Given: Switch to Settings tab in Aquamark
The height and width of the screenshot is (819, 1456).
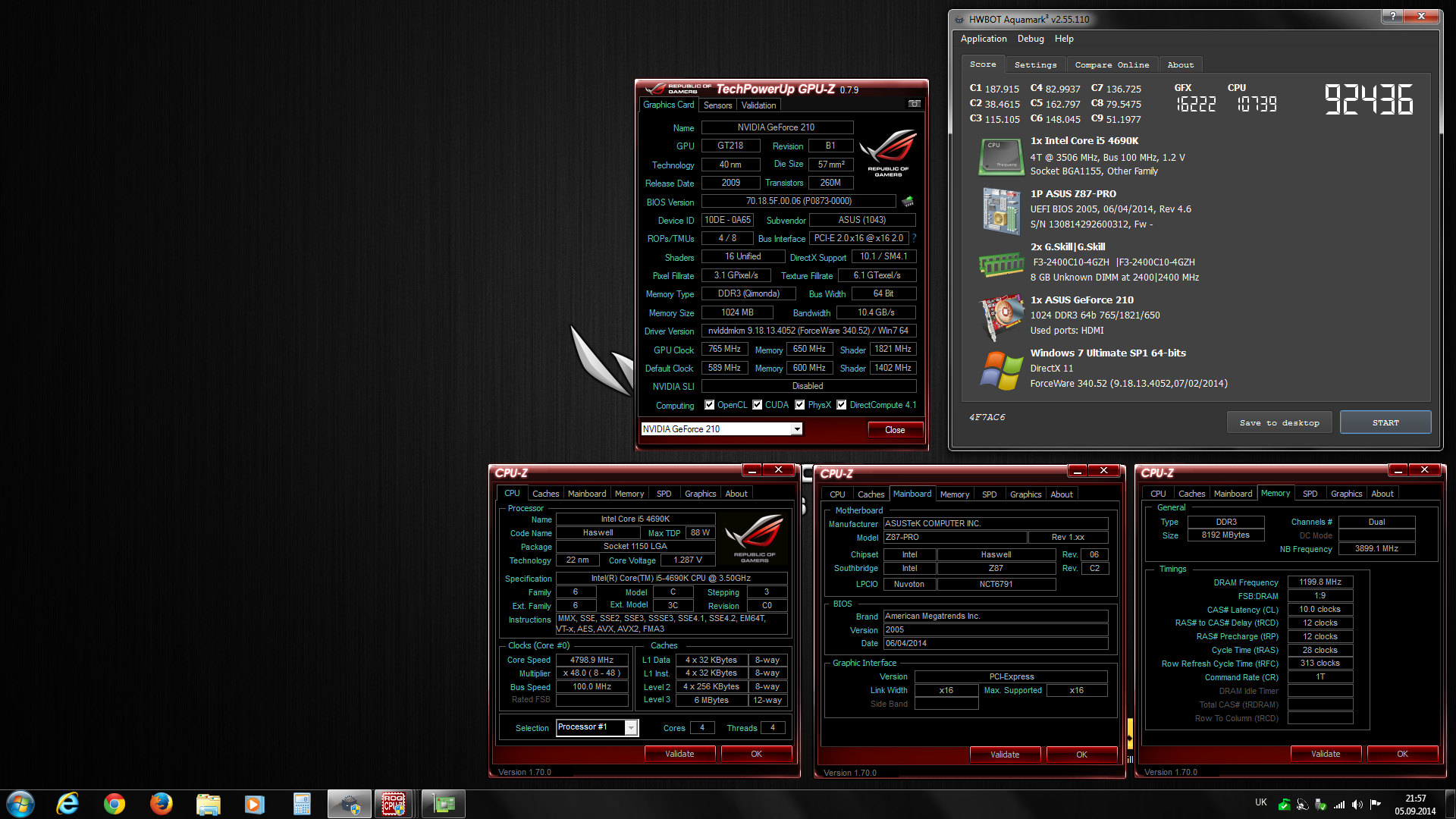Looking at the screenshot, I should (x=1035, y=65).
